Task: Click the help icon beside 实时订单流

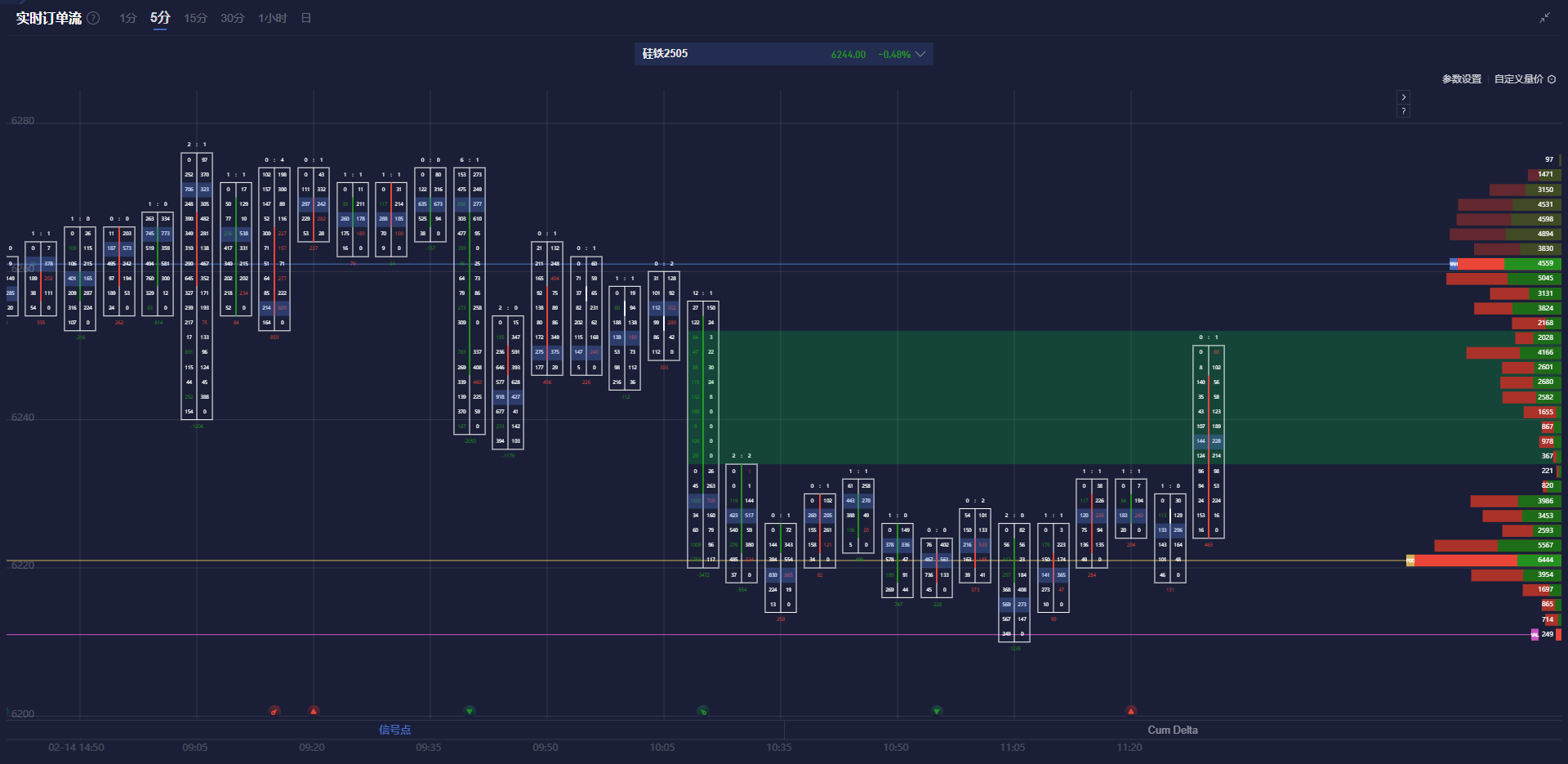Action: pos(94,18)
